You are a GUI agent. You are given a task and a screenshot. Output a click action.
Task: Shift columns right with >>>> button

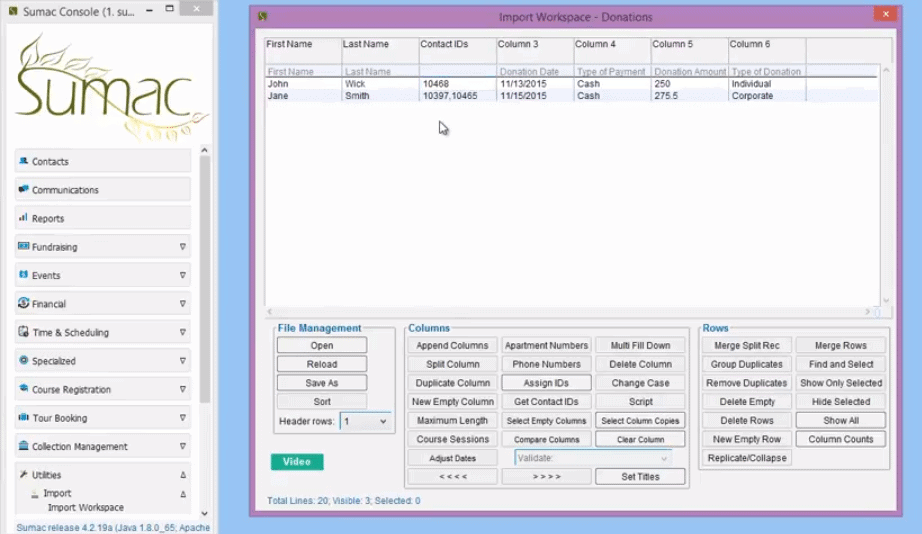point(546,476)
